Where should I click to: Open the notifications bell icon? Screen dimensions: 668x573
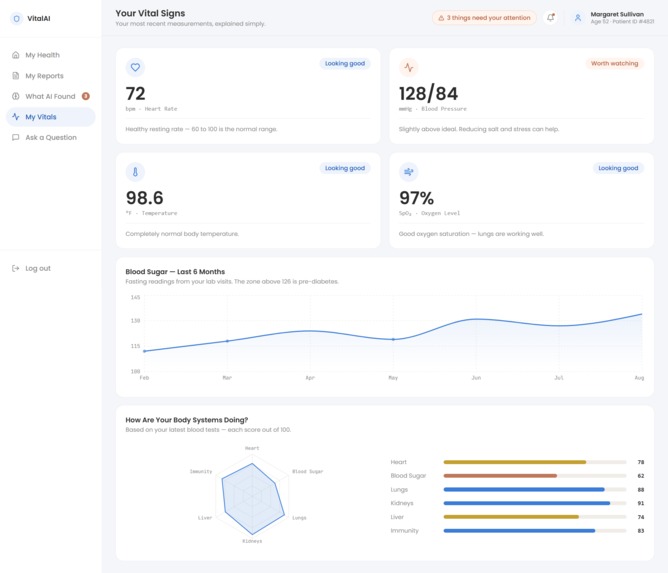[x=551, y=17]
